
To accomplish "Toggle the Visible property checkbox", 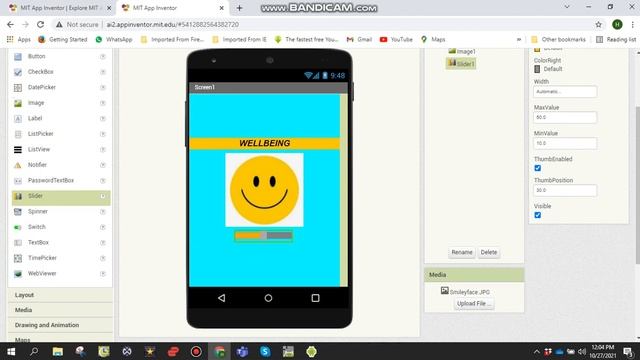I will 538,215.
